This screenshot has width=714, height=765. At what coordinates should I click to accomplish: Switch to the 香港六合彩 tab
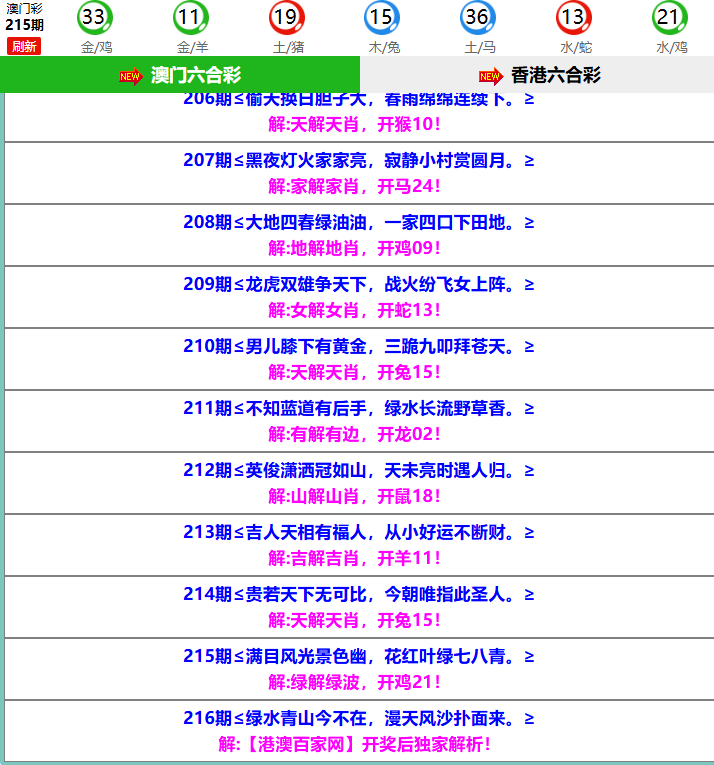coord(555,76)
